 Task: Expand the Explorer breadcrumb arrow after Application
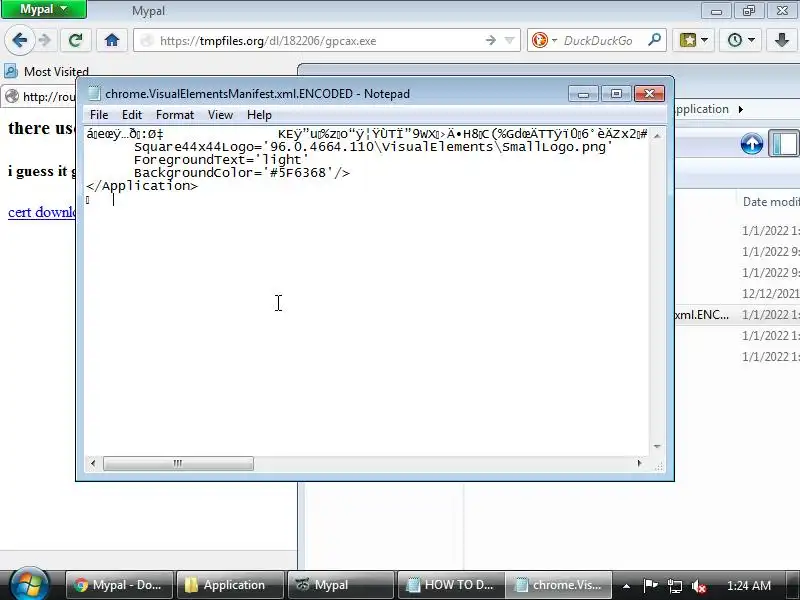tap(741, 109)
